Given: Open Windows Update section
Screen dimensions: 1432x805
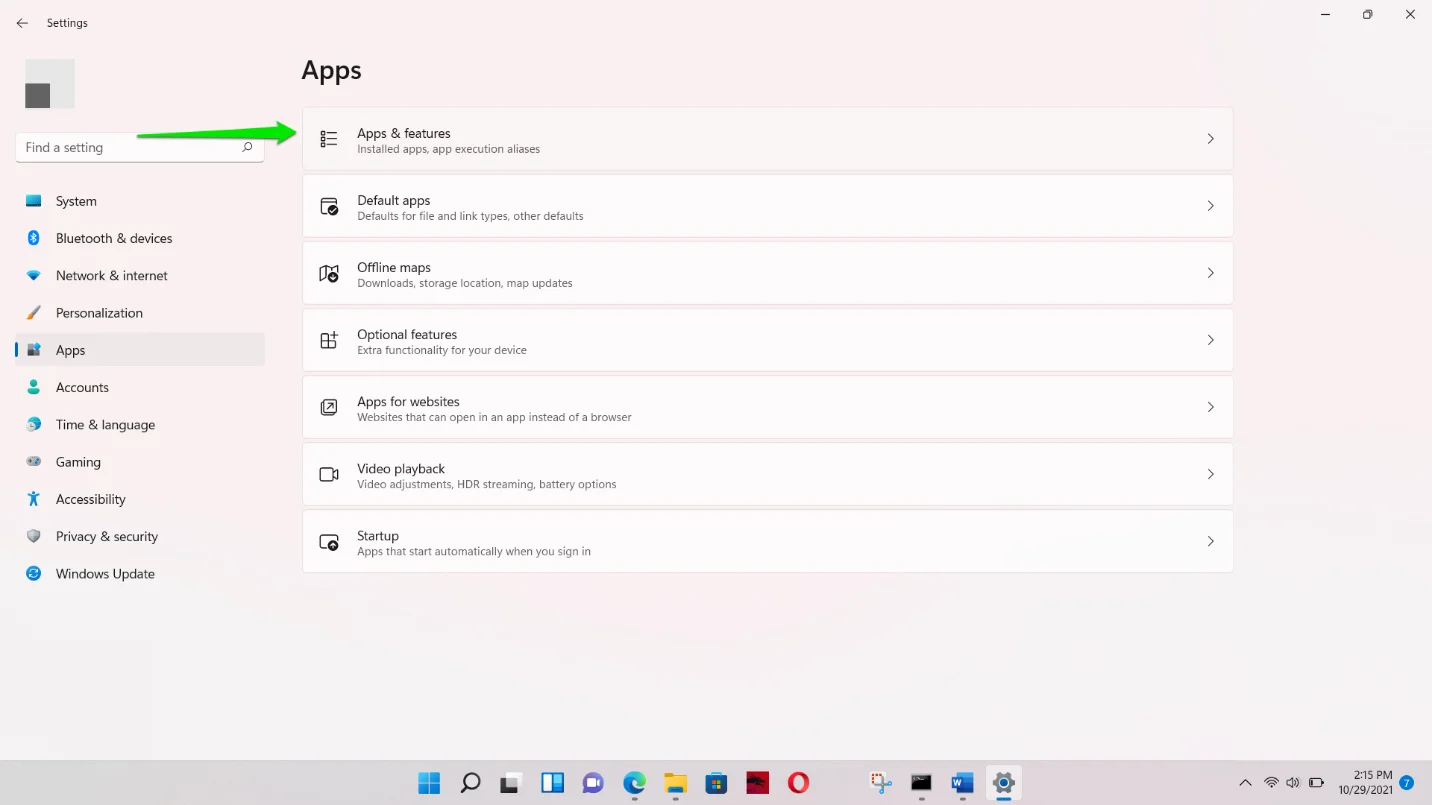Looking at the screenshot, I should (140, 574).
